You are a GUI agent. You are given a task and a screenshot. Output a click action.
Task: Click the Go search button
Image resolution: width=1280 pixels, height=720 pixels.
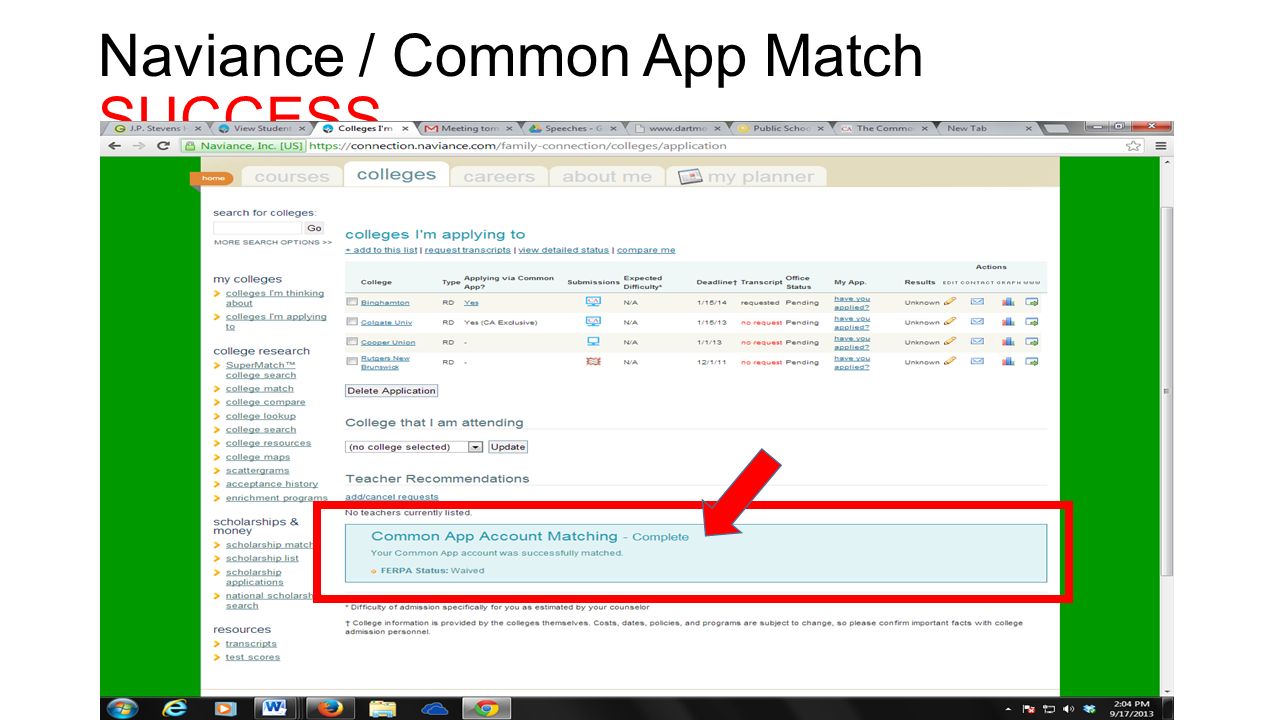[314, 228]
